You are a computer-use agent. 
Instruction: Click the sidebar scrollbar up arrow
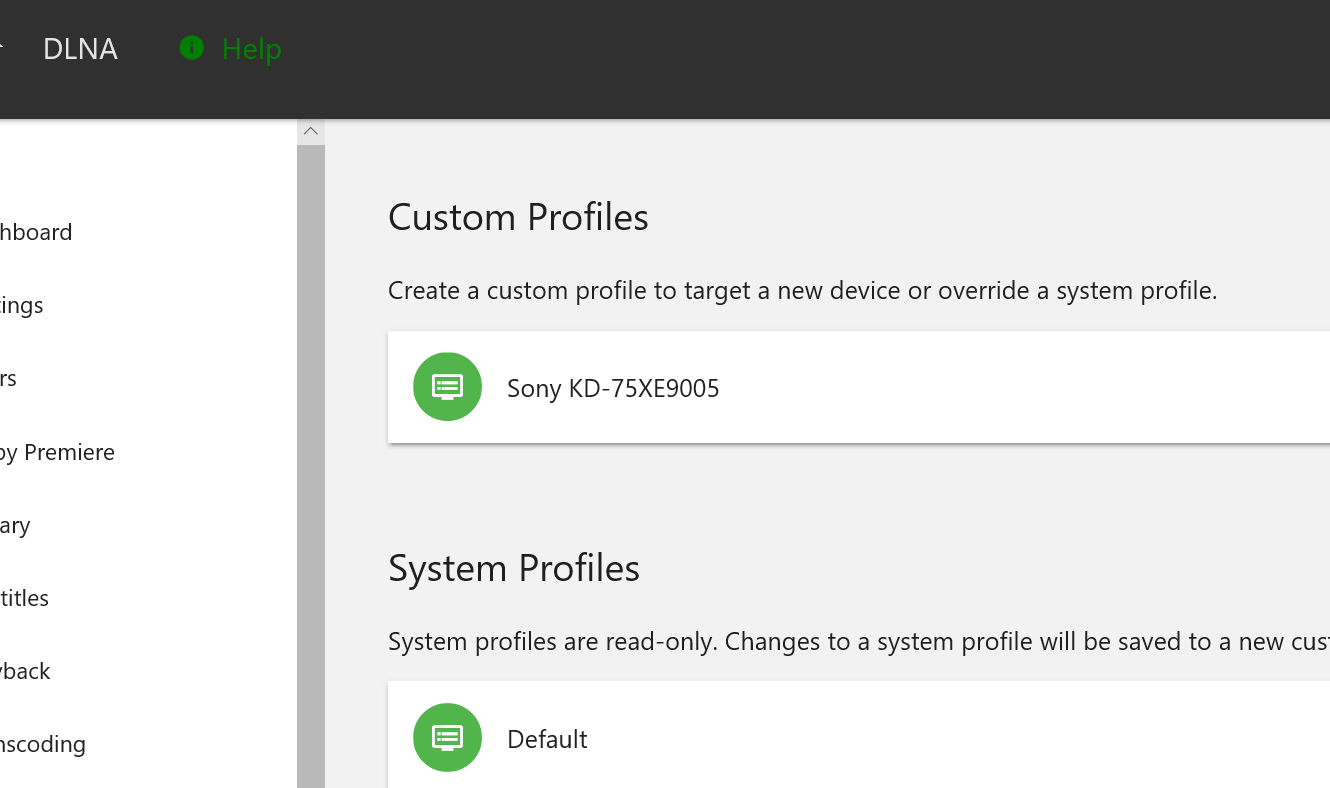[x=311, y=131]
